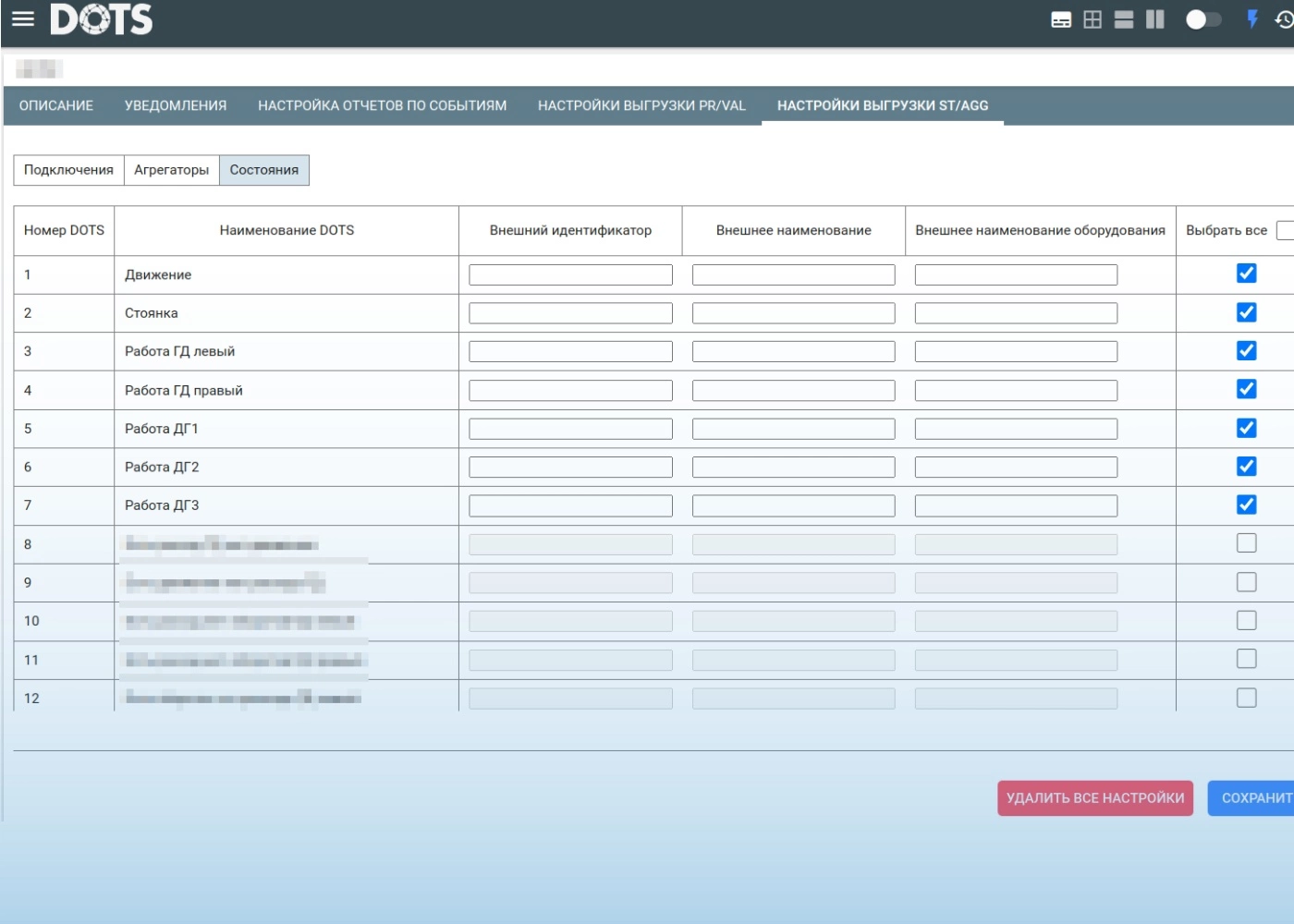Open the history clock icon
The height and width of the screenshot is (924, 1294).
(x=1284, y=19)
